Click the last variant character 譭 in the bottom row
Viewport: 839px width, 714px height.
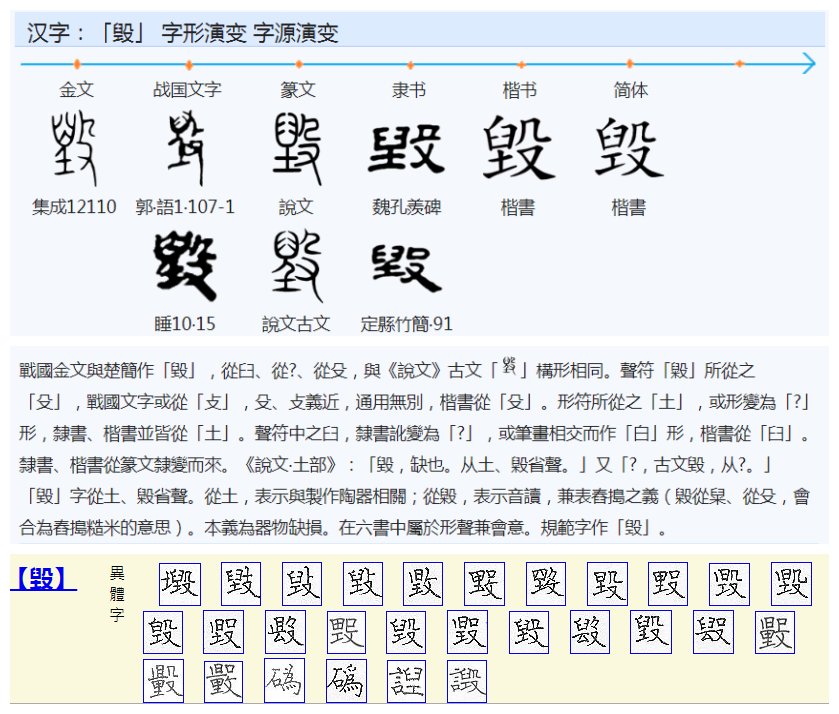tap(466, 680)
